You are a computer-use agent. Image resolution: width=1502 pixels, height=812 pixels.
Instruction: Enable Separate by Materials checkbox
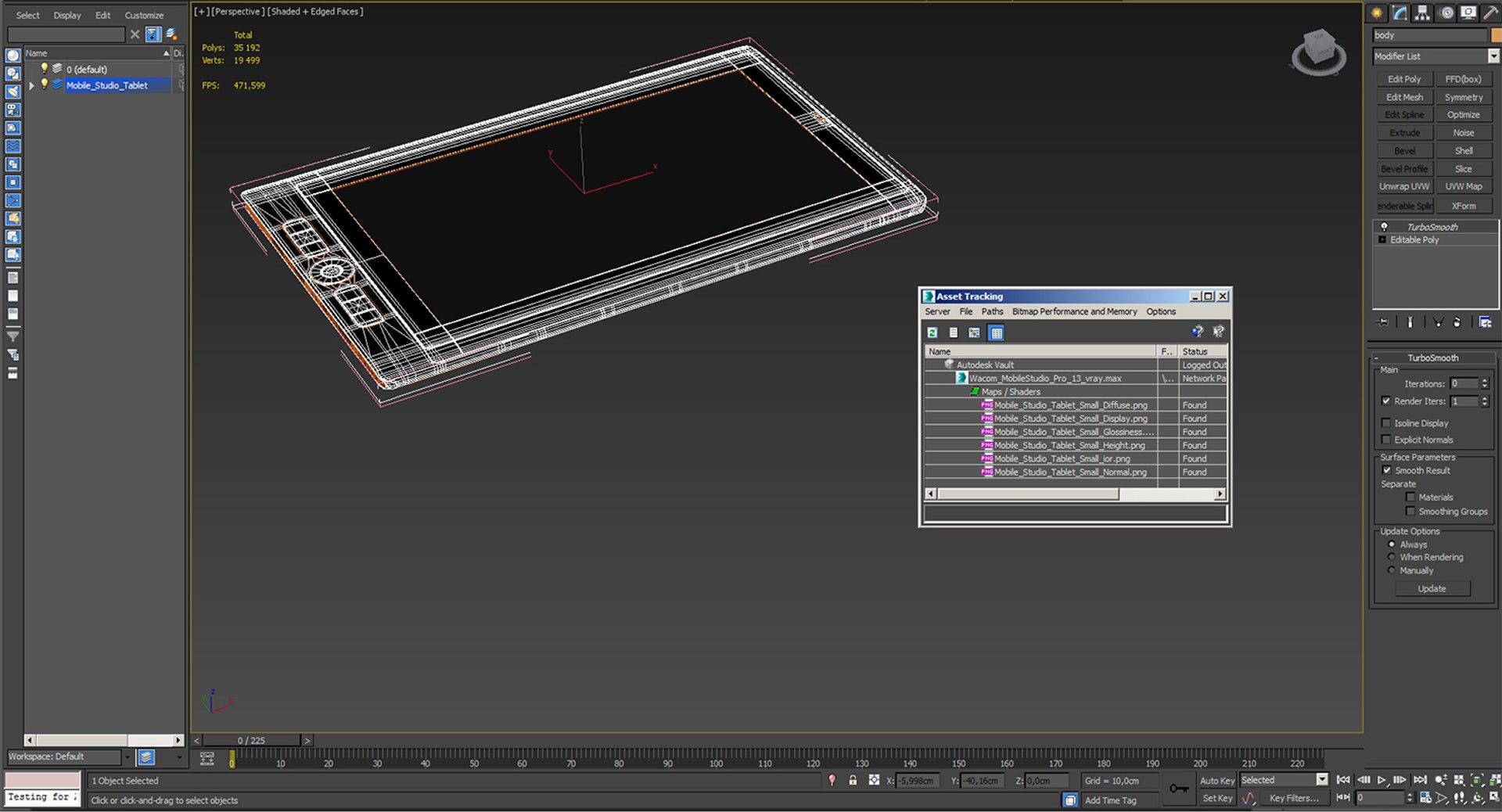pos(1410,497)
